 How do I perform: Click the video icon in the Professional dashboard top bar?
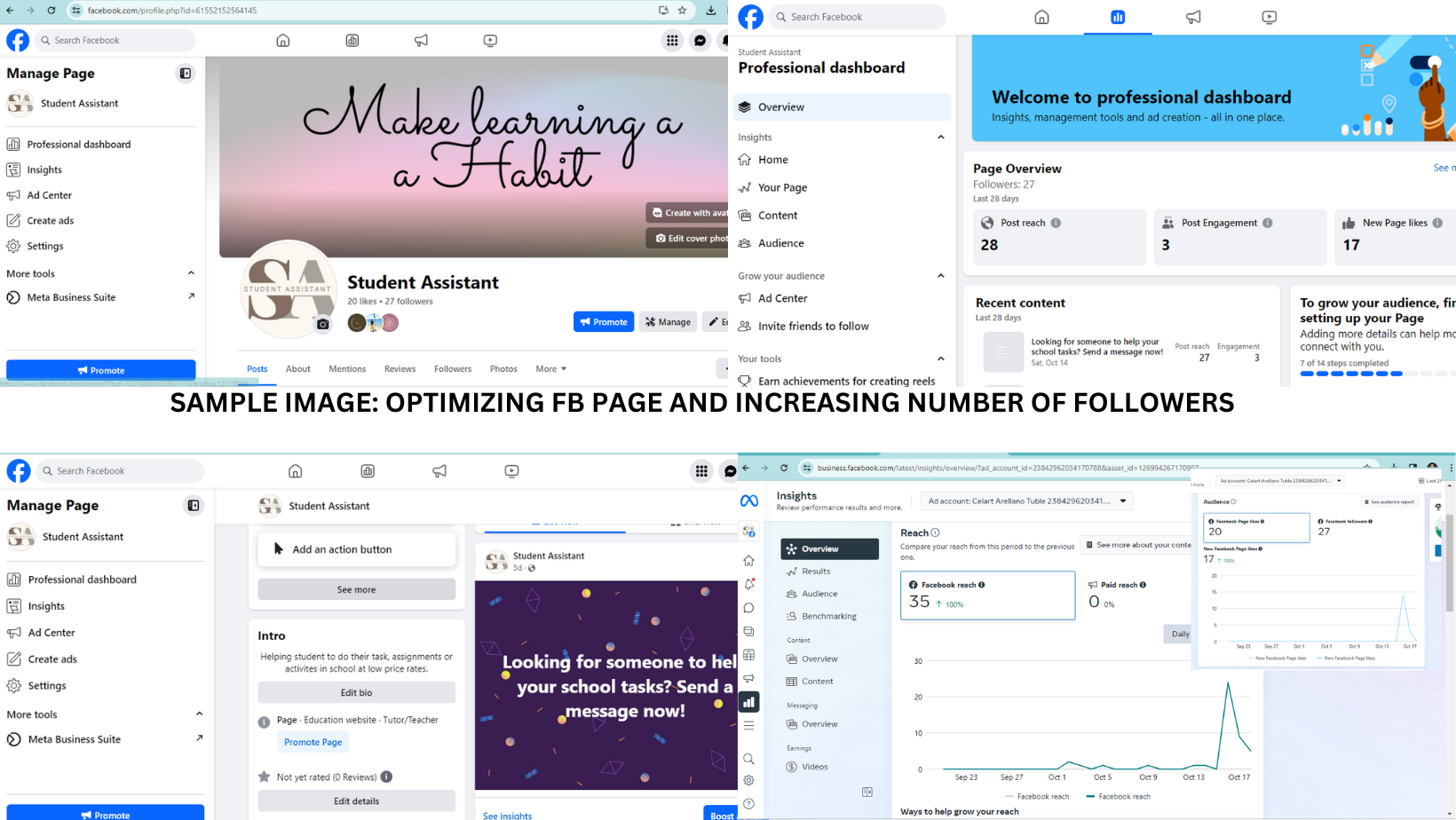pyautogui.click(x=1270, y=17)
